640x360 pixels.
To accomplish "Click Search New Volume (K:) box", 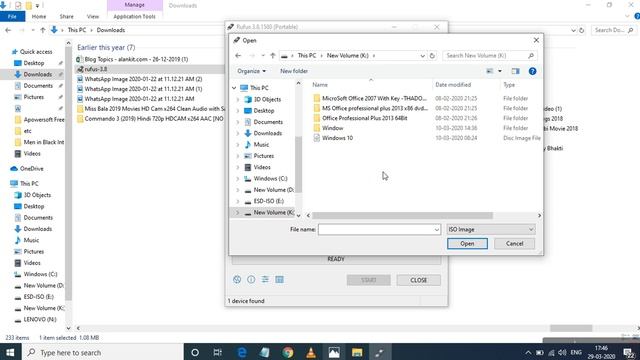I will (x=490, y=56).
